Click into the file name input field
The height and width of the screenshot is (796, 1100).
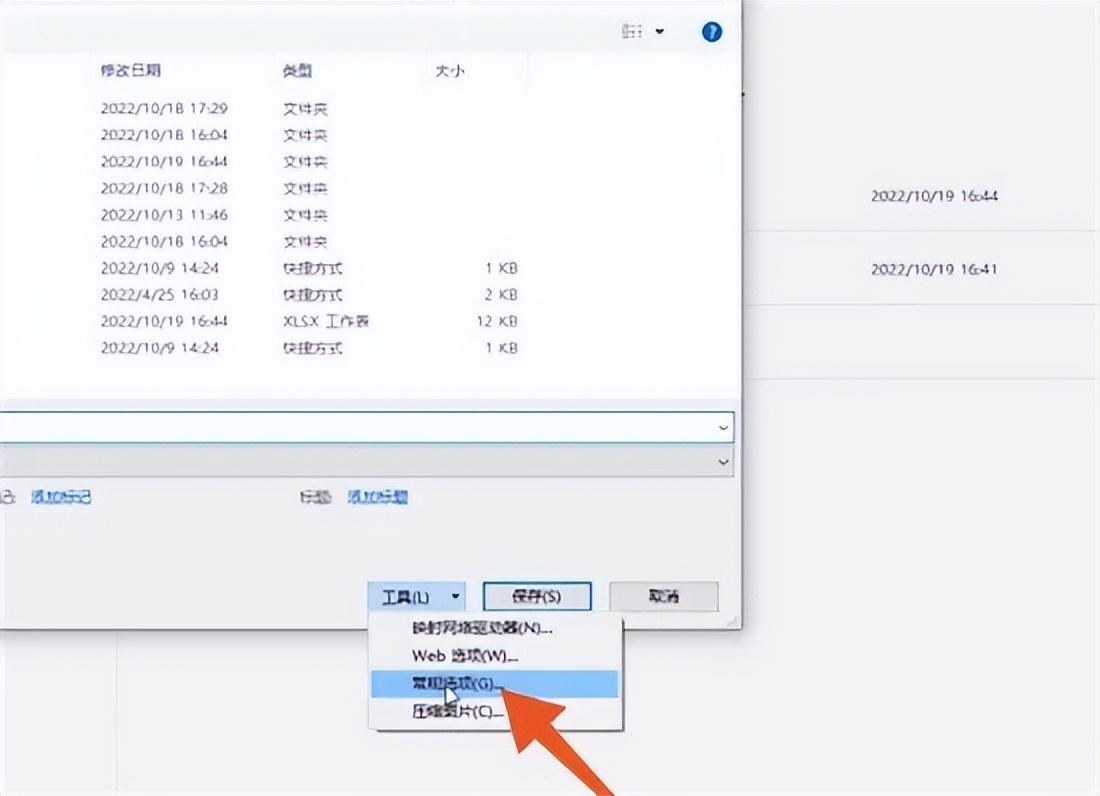[x=356, y=427]
